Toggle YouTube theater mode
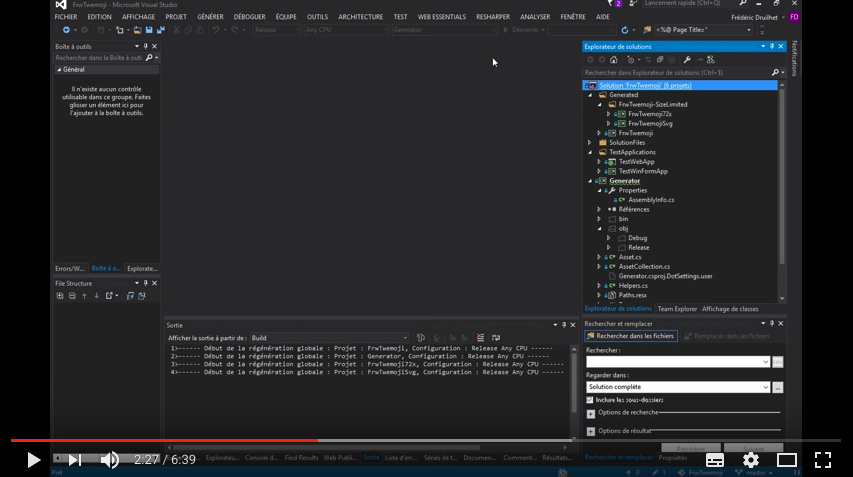Image resolution: width=853 pixels, height=477 pixels. pyautogui.click(x=787, y=460)
